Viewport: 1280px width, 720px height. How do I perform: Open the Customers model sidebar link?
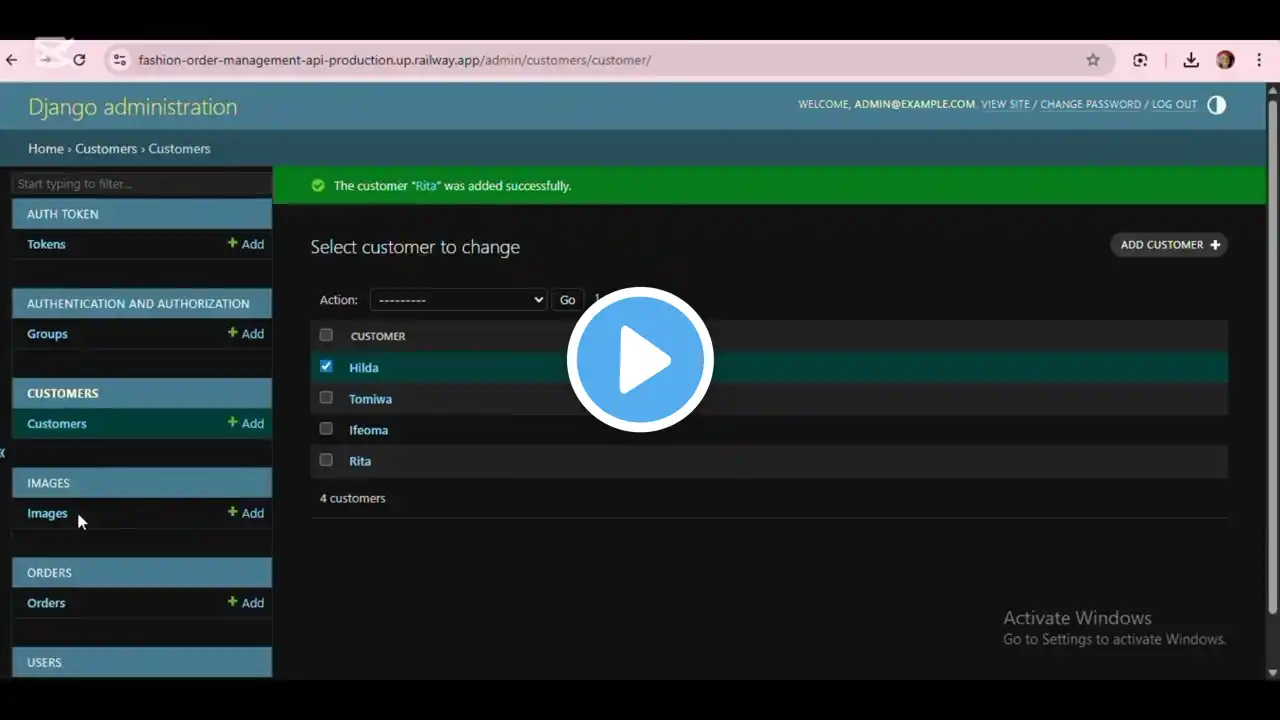coord(57,424)
